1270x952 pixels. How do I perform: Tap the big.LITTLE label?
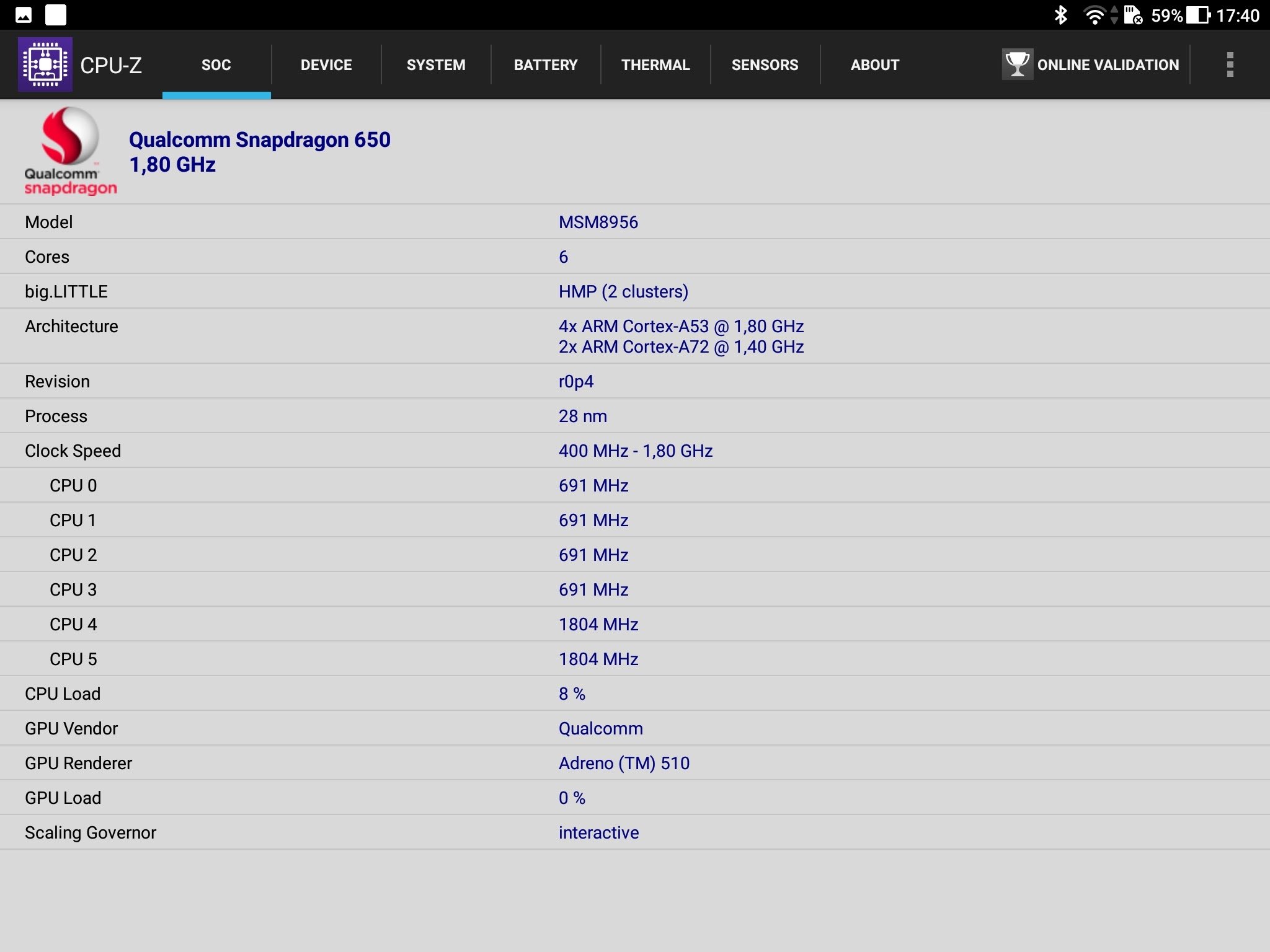(x=66, y=291)
